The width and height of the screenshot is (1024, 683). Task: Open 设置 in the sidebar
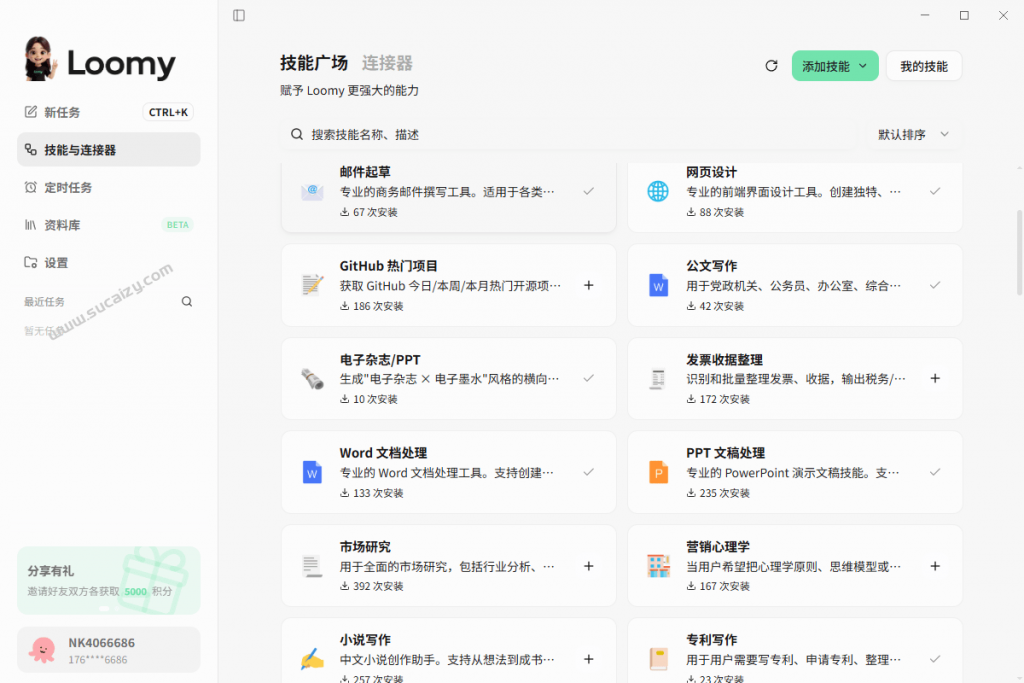[x=108, y=262]
